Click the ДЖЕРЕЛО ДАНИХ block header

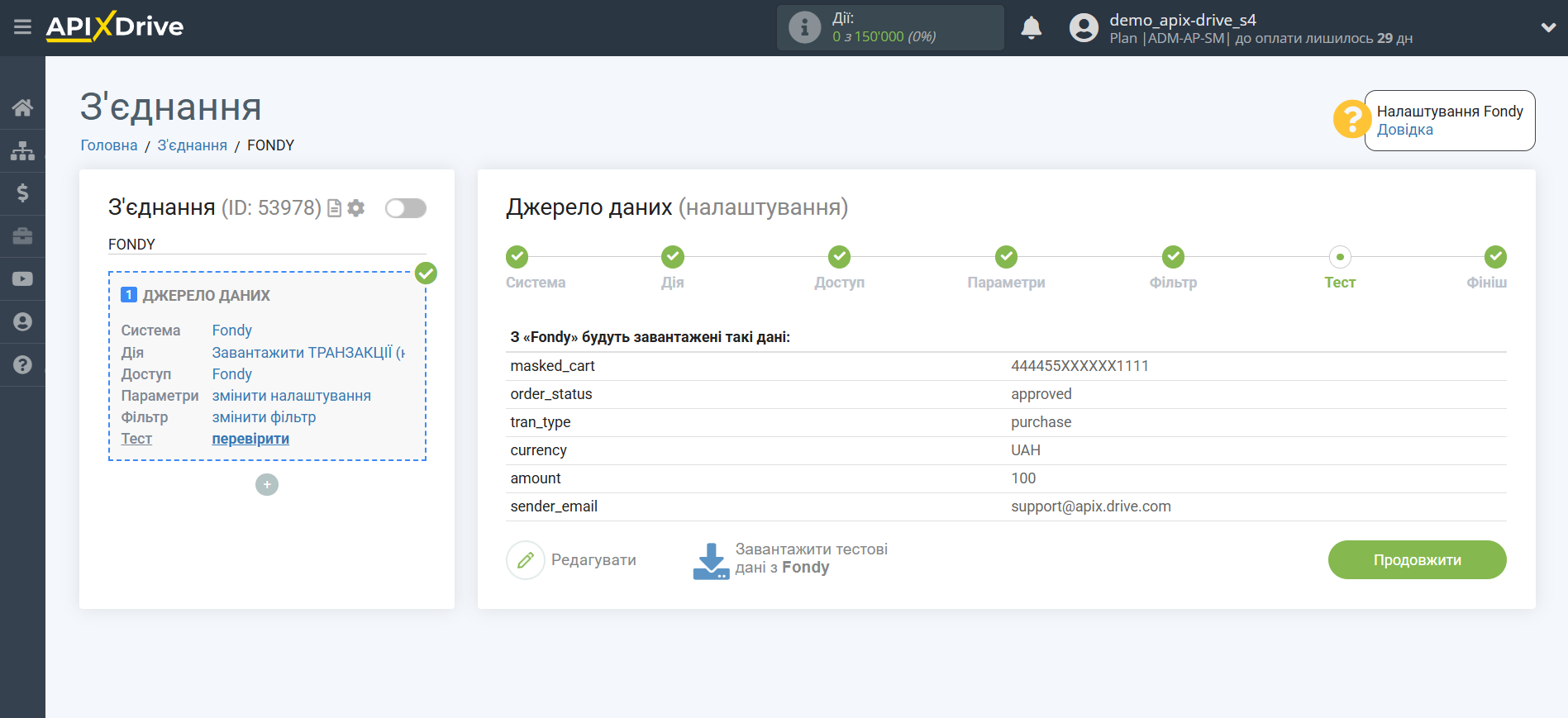pyautogui.click(x=206, y=296)
